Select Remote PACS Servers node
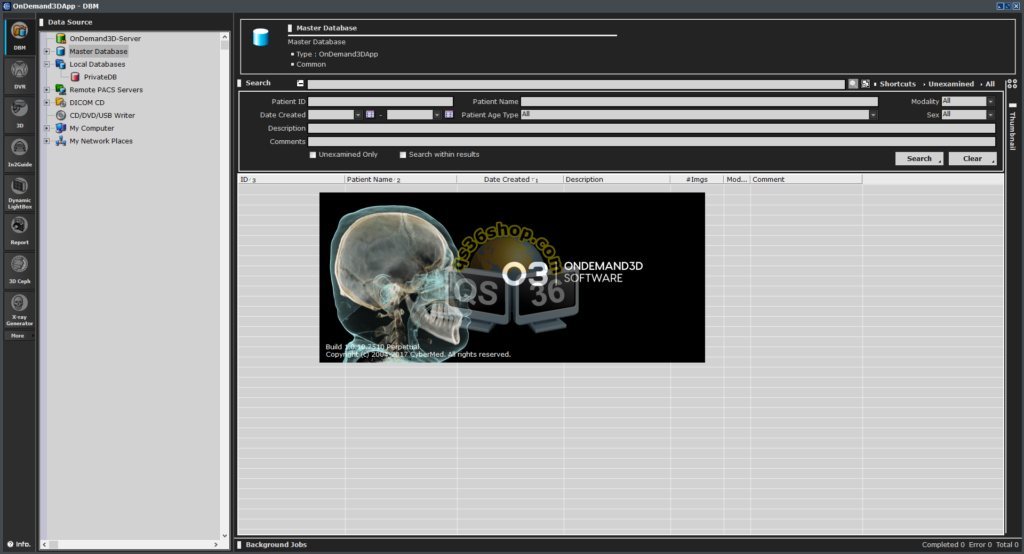Screen dimensions: 1024x554 point(106,90)
